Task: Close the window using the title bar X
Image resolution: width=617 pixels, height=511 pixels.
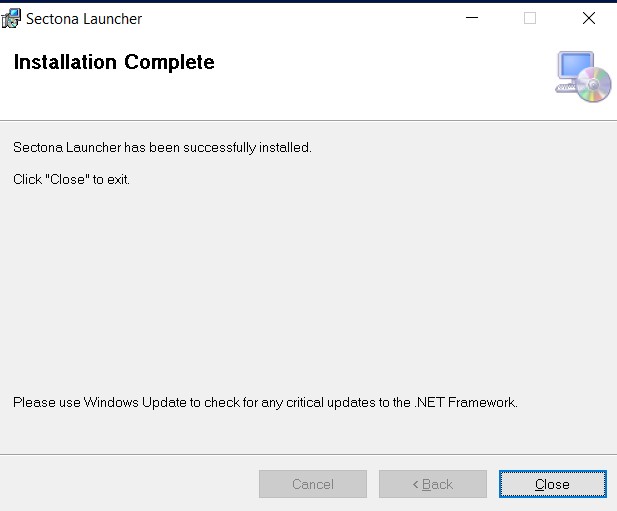Action: click(x=589, y=18)
